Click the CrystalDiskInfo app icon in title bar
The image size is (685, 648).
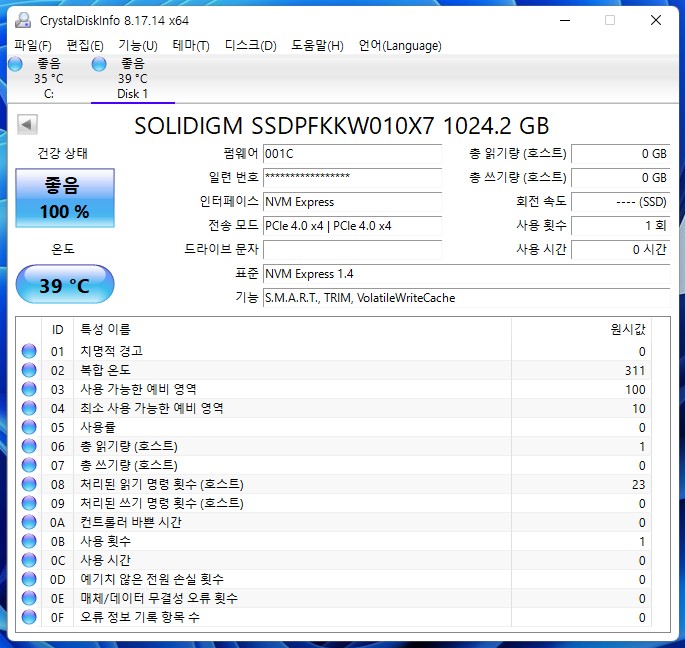coord(23,21)
